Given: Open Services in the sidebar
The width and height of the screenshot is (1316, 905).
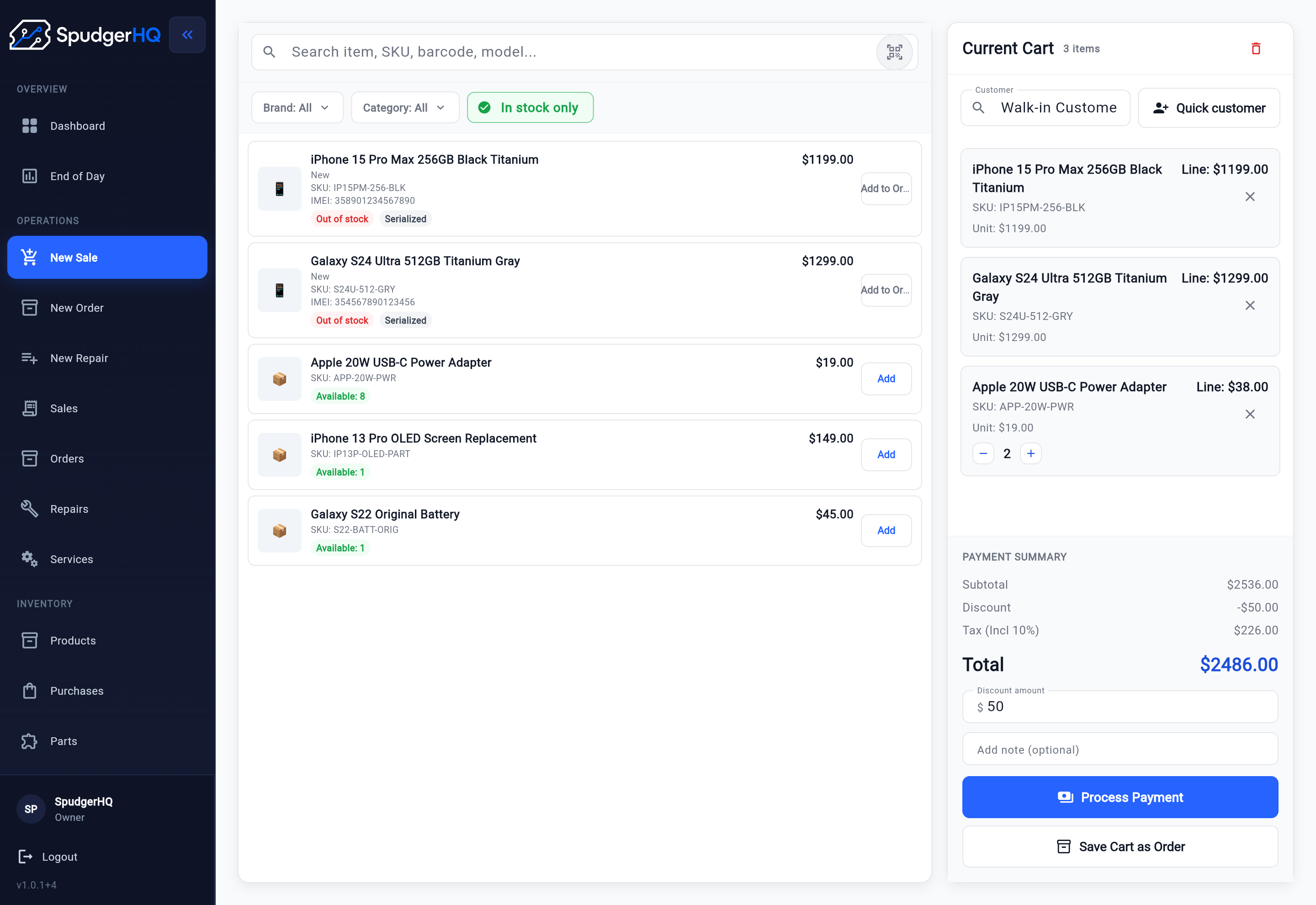Looking at the screenshot, I should click(x=107, y=559).
